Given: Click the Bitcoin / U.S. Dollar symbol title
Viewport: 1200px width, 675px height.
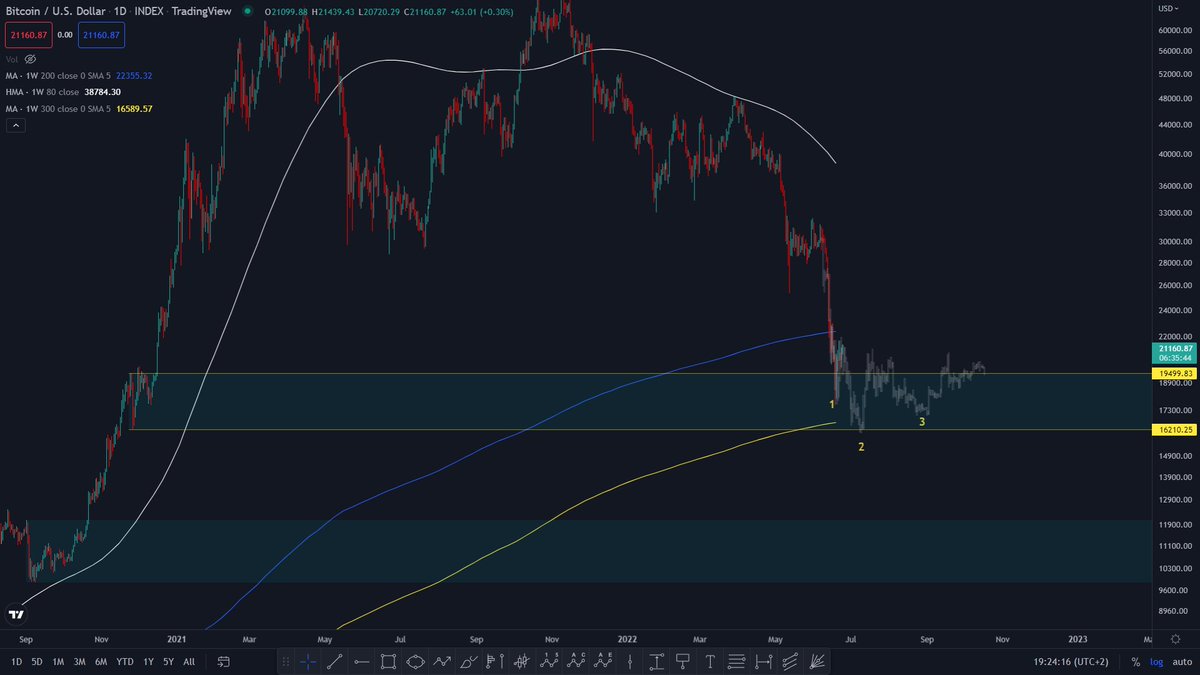Looking at the screenshot, I should (56, 11).
